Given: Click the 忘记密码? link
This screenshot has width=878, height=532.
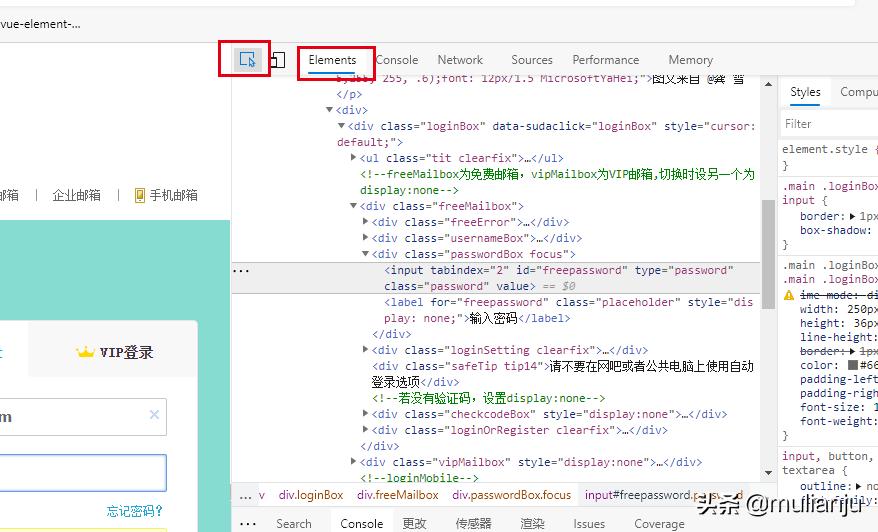Looking at the screenshot, I should coord(134,511).
